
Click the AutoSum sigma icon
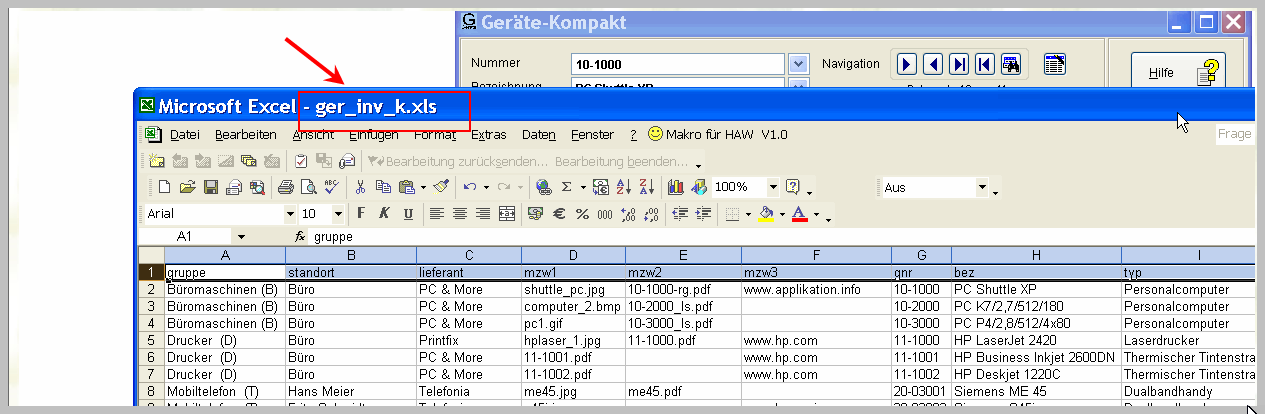click(566, 187)
